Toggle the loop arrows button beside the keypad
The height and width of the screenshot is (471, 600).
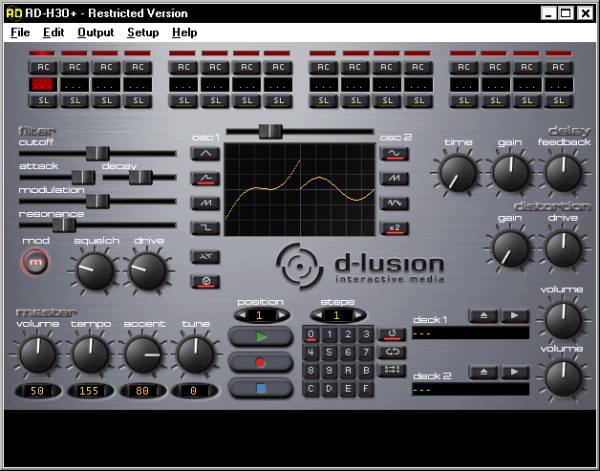(391, 352)
